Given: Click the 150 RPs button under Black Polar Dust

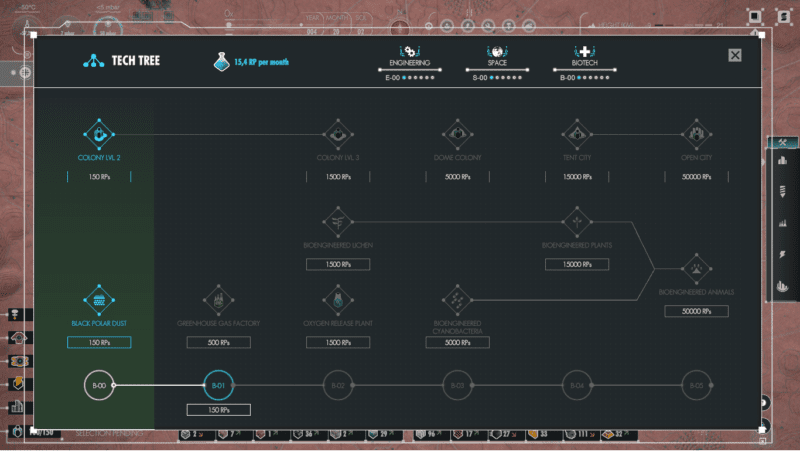Looking at the screenshot, I should [99, 343].
